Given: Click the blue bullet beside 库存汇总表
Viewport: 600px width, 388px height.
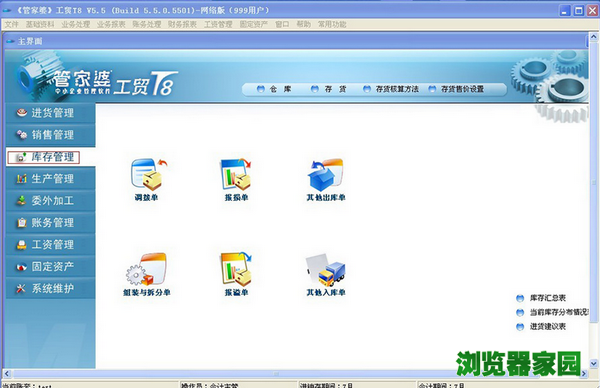Looking at the screenshot, I should pyautogui.click(x=520, y=298).
